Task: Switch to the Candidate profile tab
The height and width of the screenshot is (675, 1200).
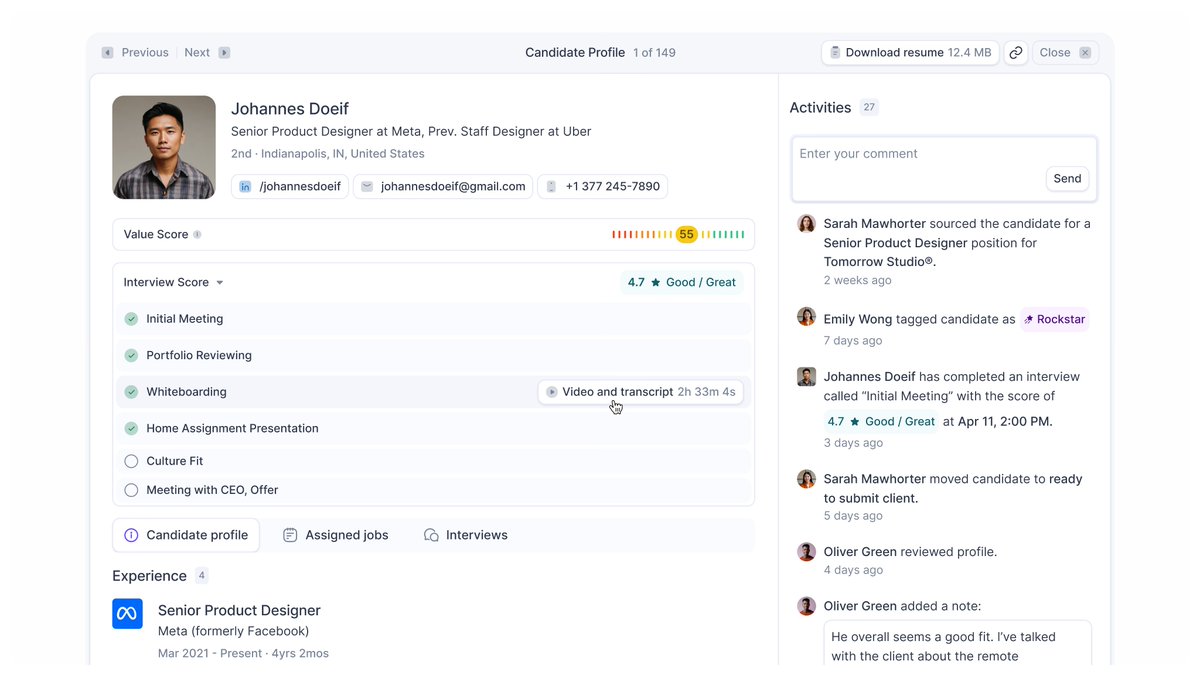Action: [x=186, y=535]
